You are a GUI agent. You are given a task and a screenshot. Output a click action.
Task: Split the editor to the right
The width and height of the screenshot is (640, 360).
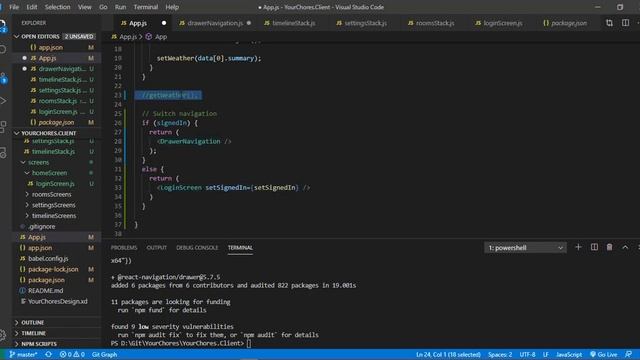[x=625, y=23]
